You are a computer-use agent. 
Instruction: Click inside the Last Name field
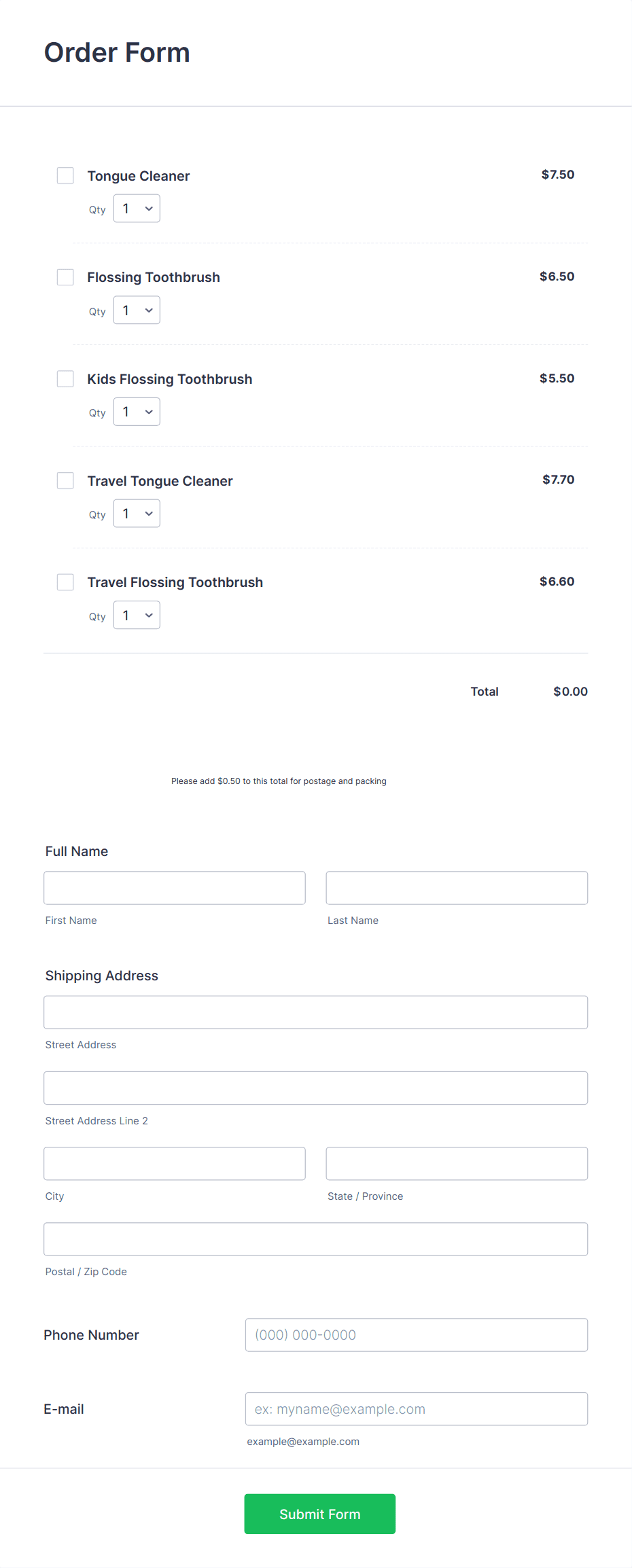(x=456, y=888)
